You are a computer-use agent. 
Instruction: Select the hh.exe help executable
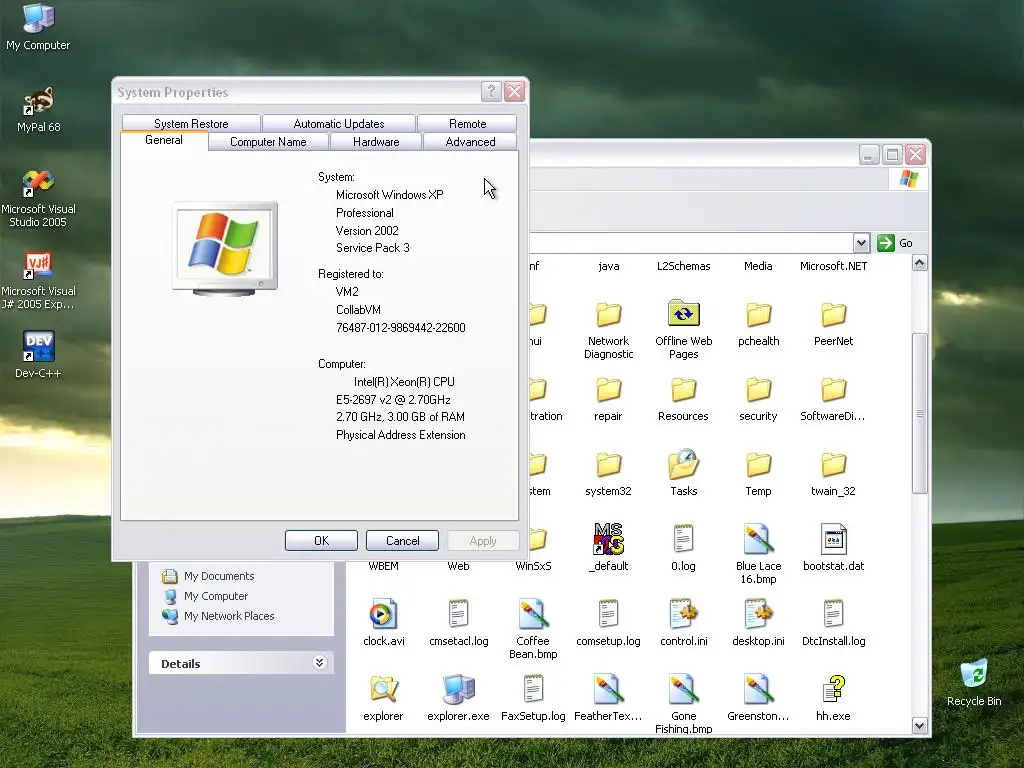833,697
